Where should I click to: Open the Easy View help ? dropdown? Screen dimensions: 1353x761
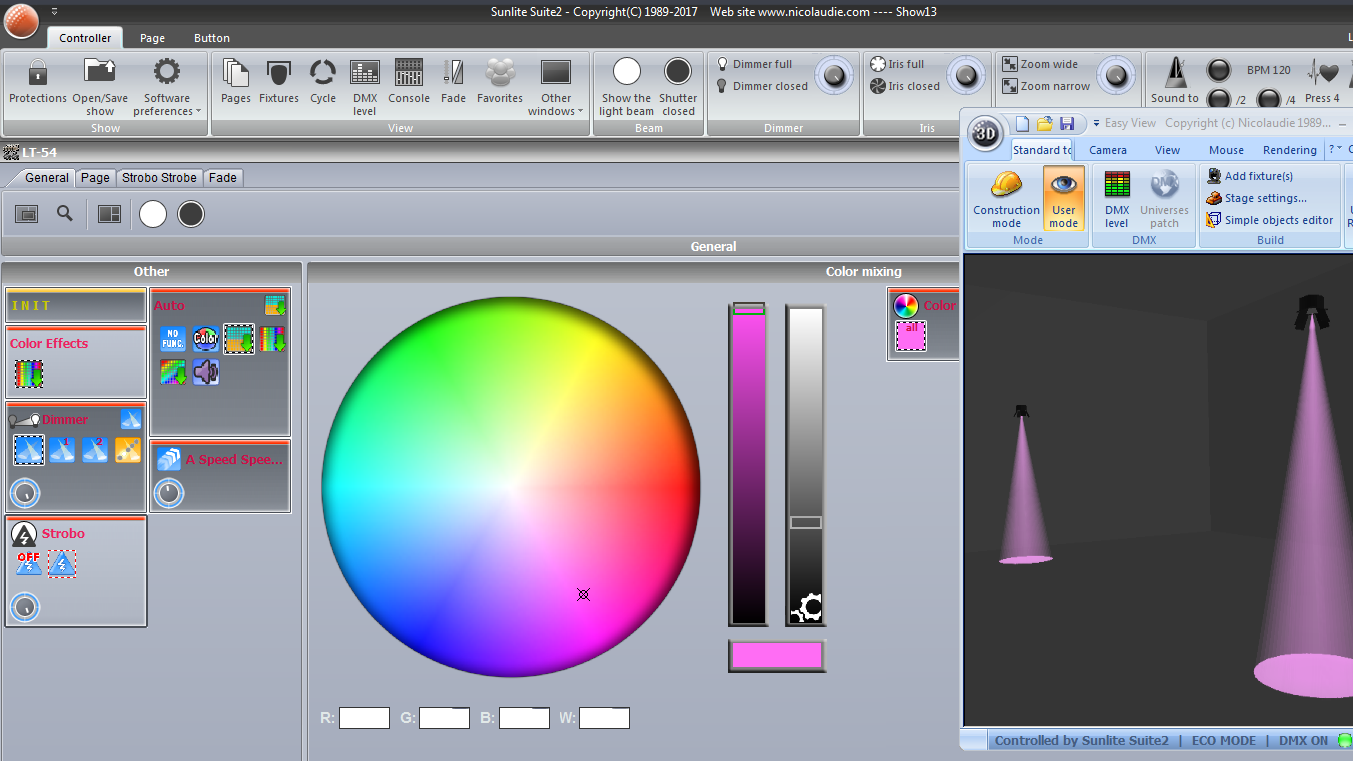click(1335, 150)
